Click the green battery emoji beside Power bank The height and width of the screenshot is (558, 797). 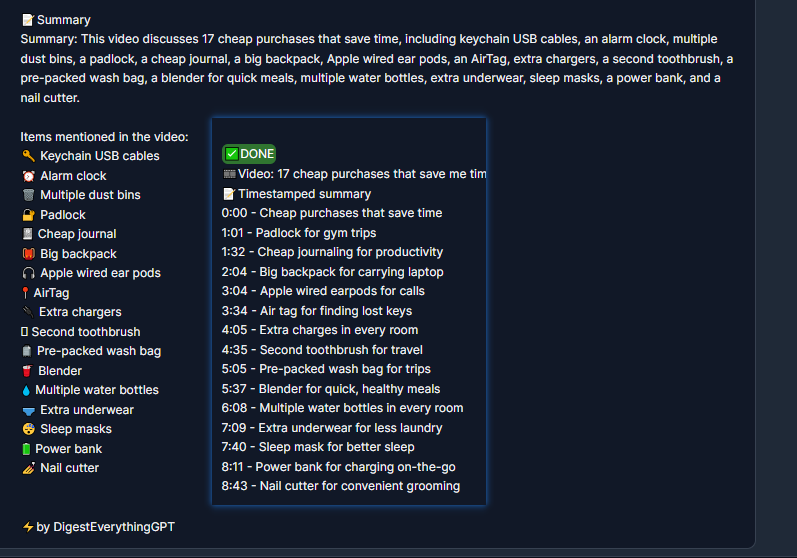(x=26, y=449)
